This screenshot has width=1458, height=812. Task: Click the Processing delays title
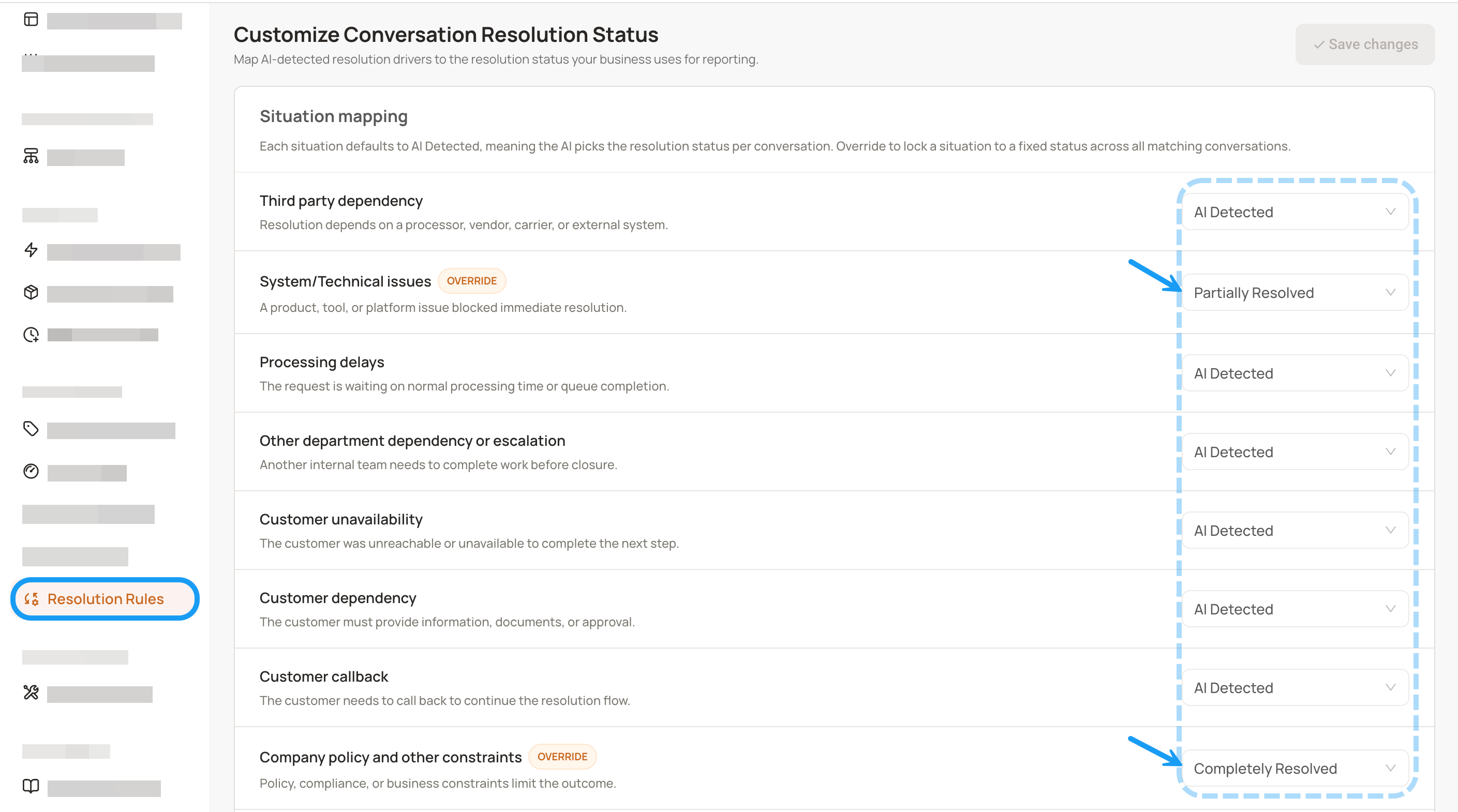pyautogui.click(x=321, y=362)
